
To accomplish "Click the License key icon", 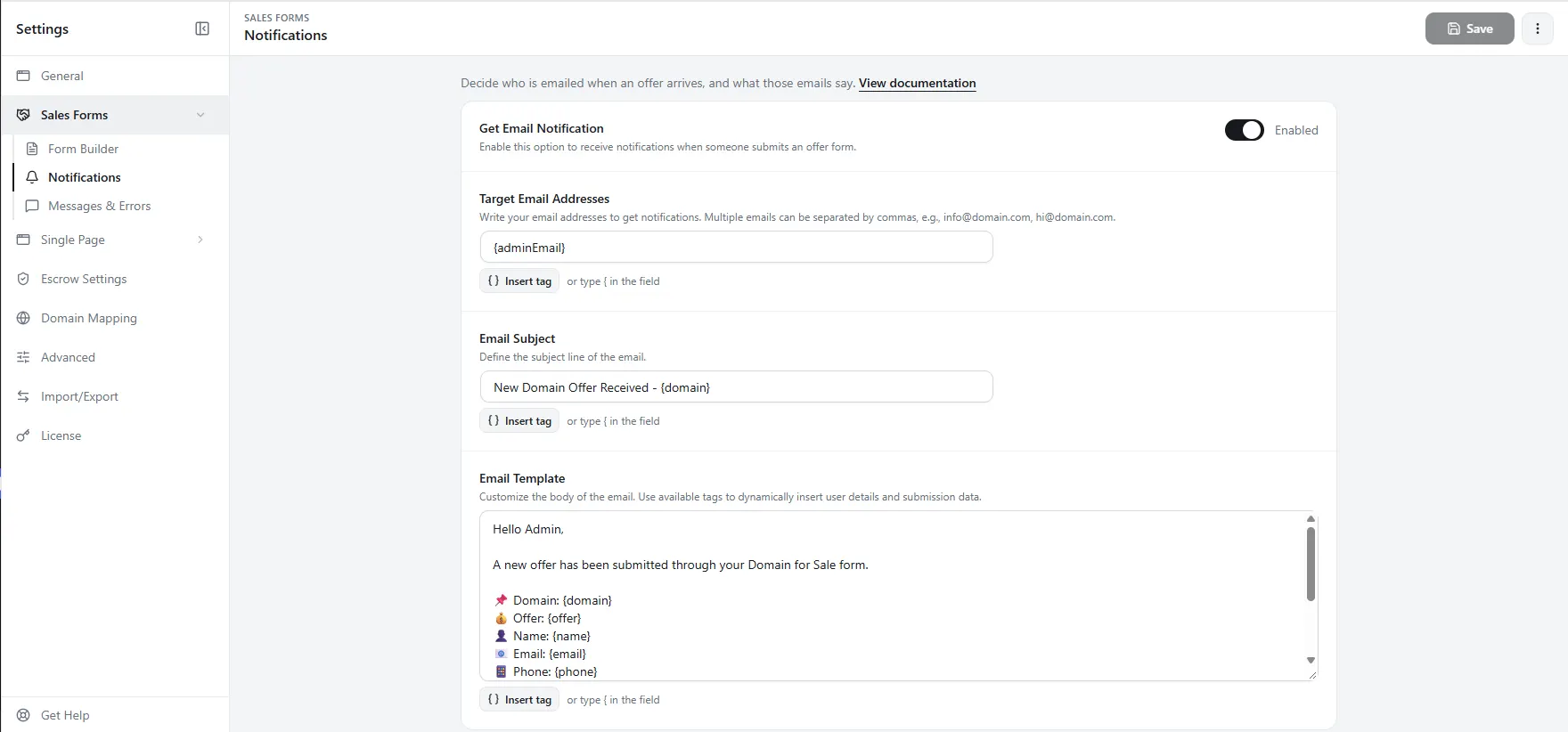I will coord(24,435).
